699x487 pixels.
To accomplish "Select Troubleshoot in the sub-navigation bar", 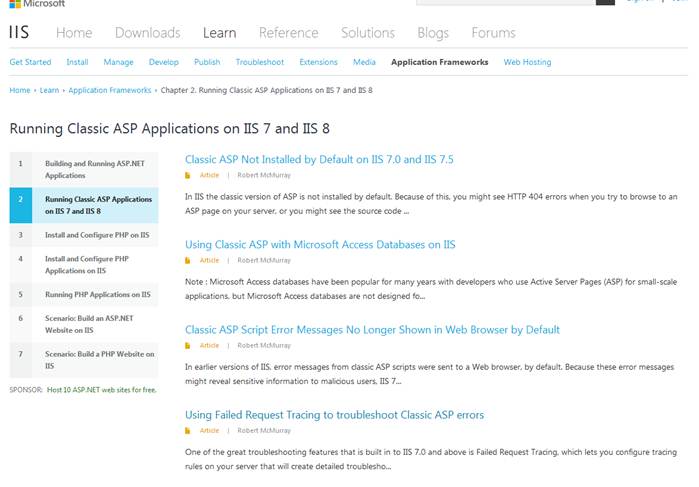I will point(260,62).
